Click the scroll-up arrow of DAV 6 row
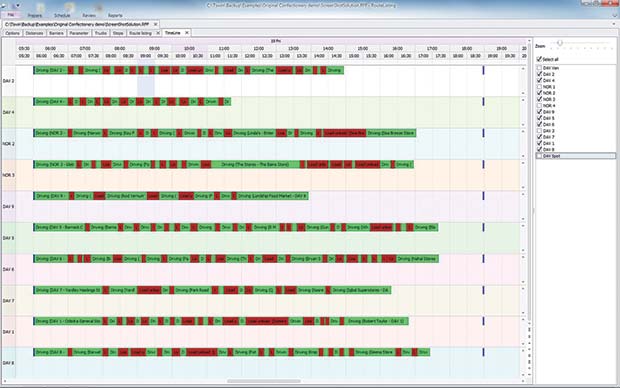The width and height of the screenshot is (620, 388). (523, 257)
